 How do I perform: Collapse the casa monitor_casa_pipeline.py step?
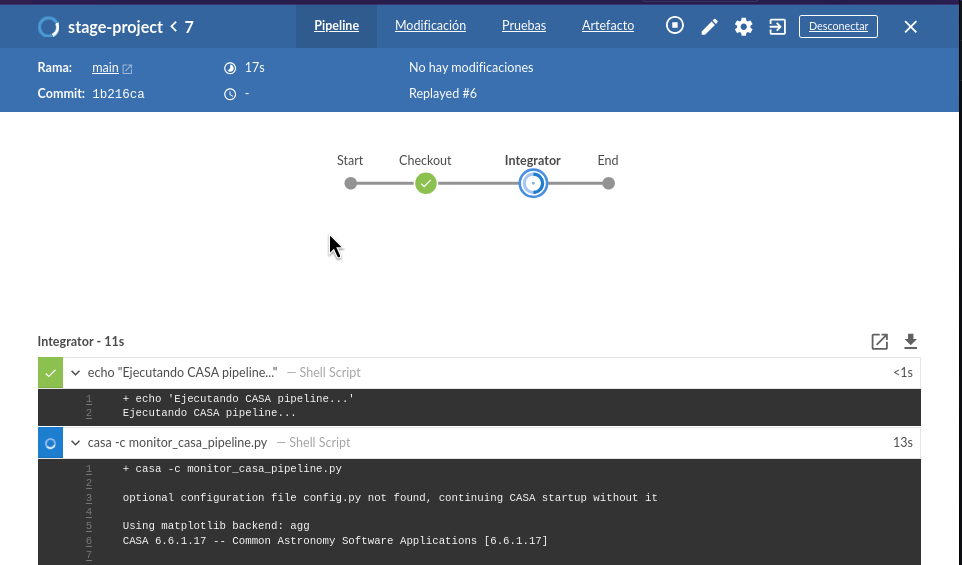75,443
